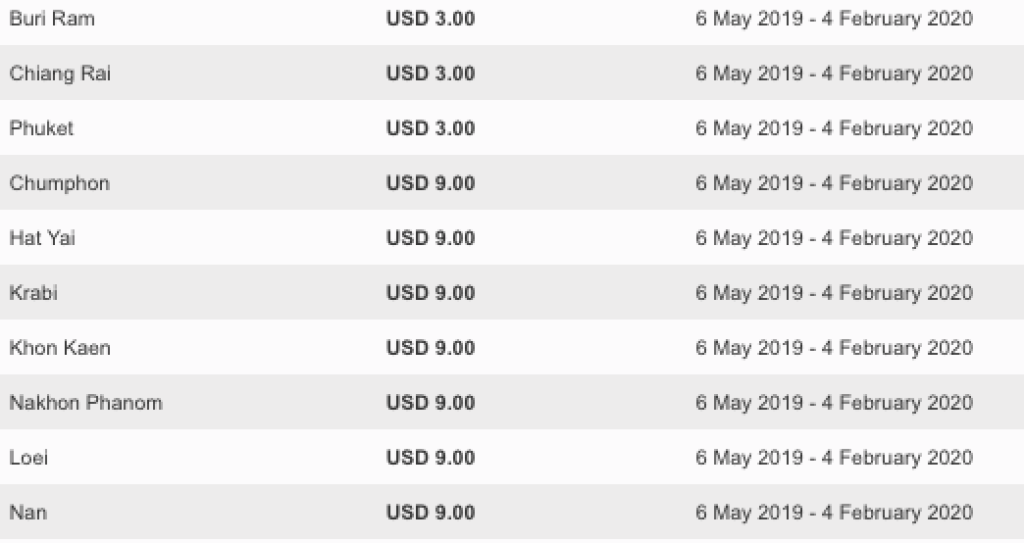Image resolution: width=1024 pixels, height=543 pixels.
Task: Select the USD 9.00 price for Chumphon
Action: pos(430,184)
